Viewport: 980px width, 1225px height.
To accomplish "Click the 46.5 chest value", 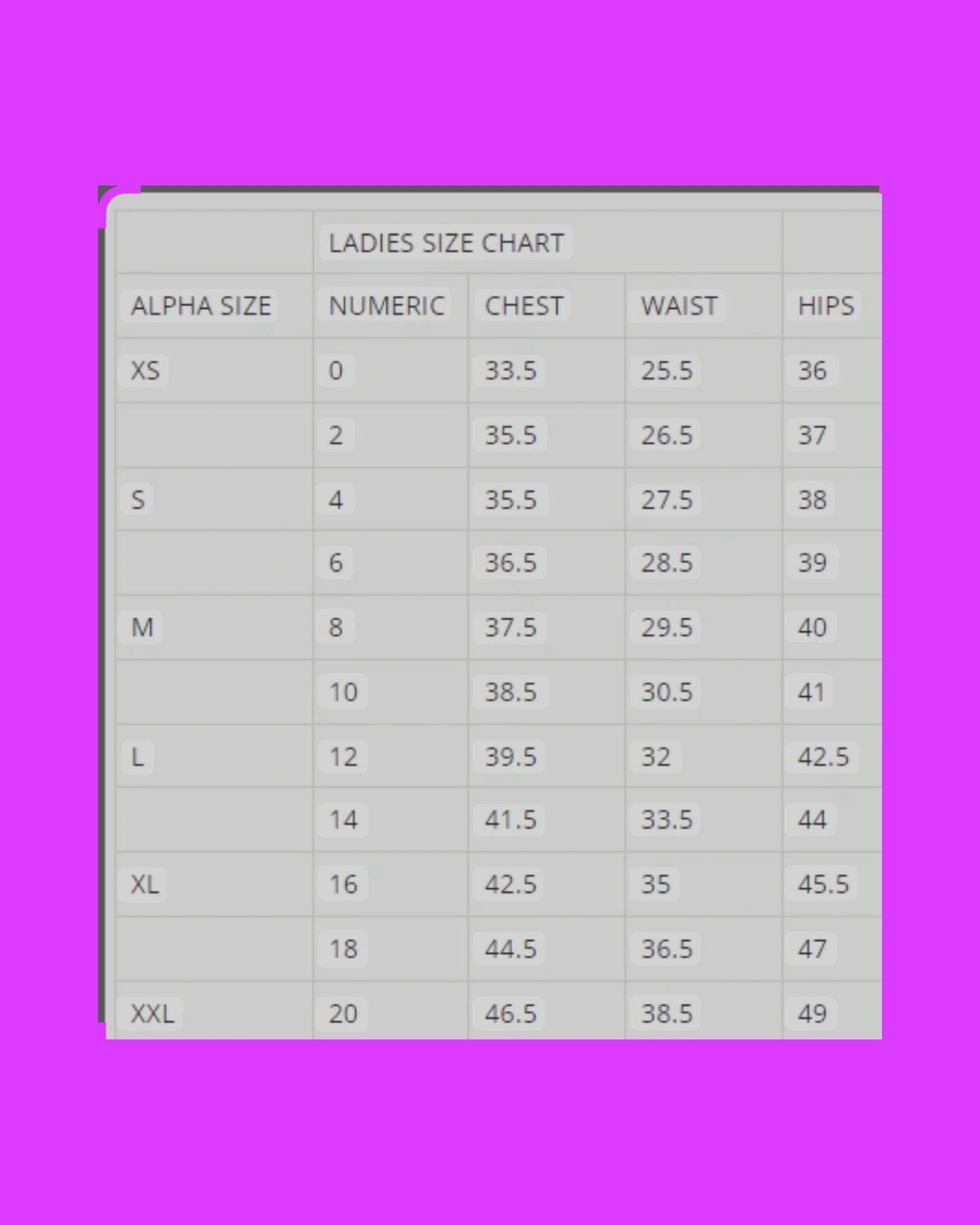I will tap(510, 1014).
